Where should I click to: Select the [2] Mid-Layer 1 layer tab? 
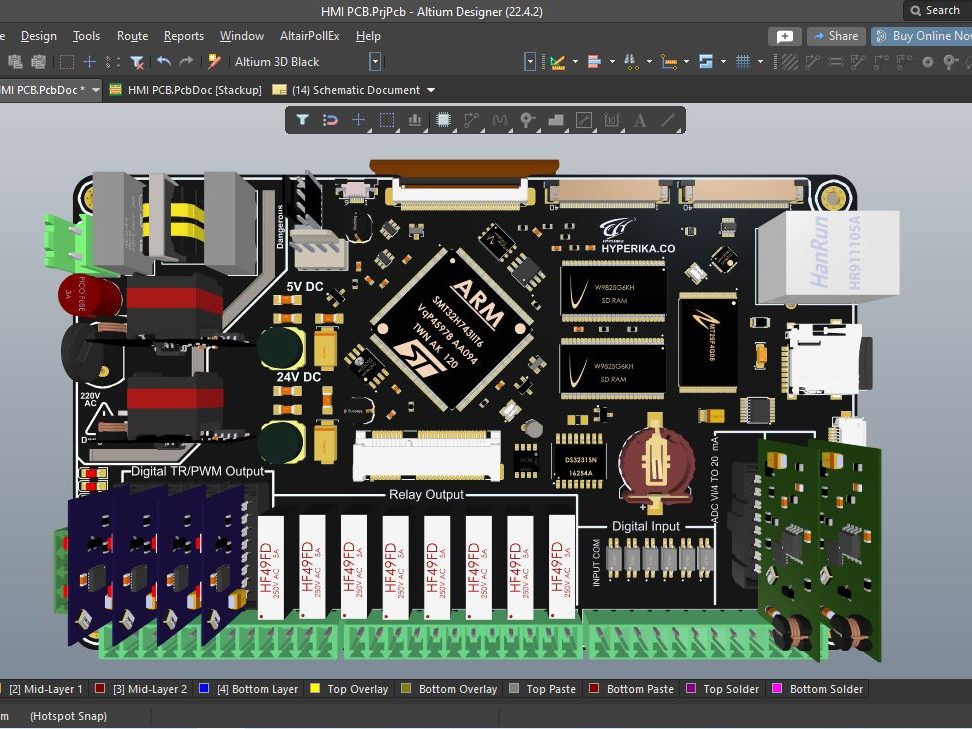[41, 689]
